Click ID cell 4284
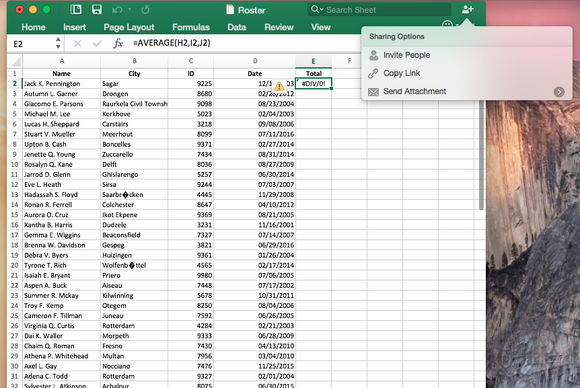Screen dimensions: 580x388 (x=191, y=326)
